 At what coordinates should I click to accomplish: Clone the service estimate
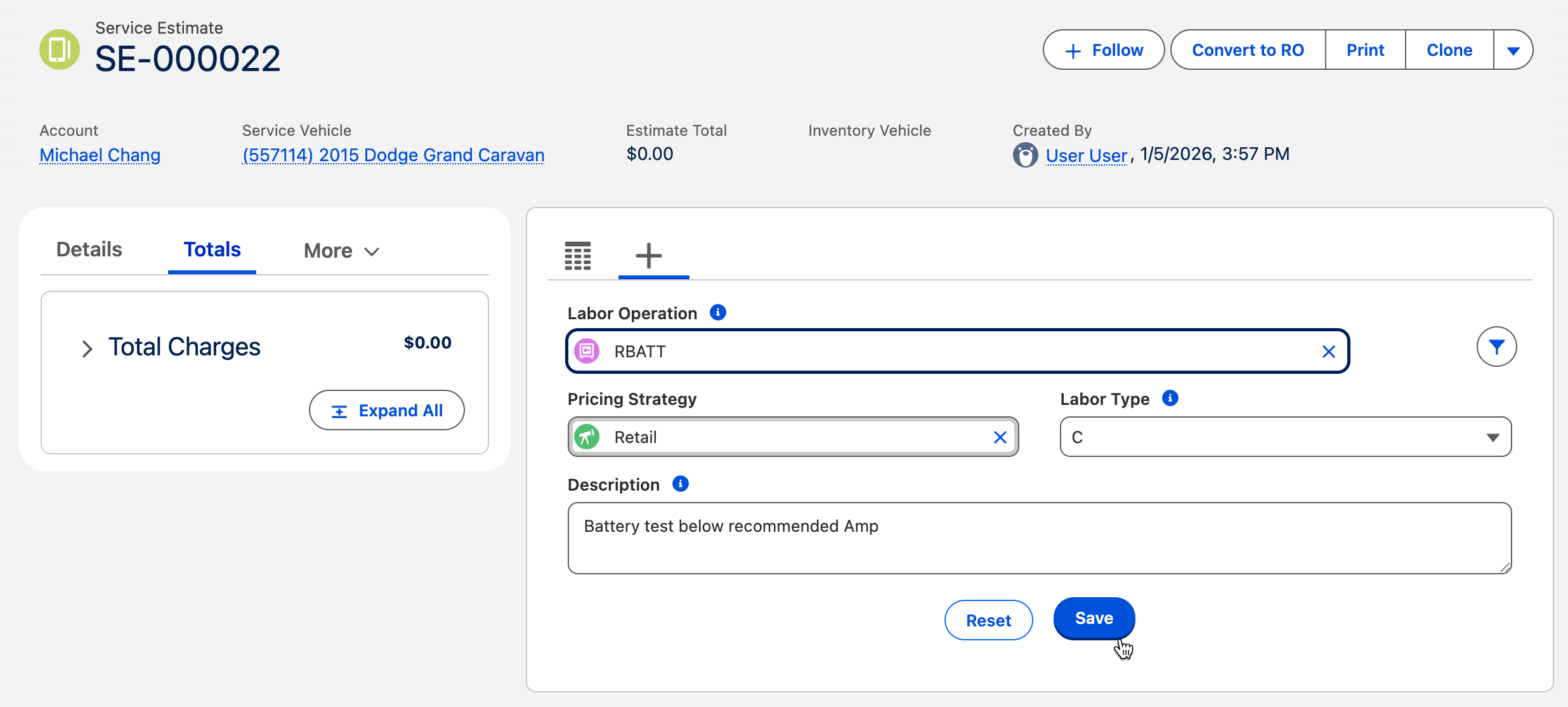pyautogui.click(x=1449, y=50)
